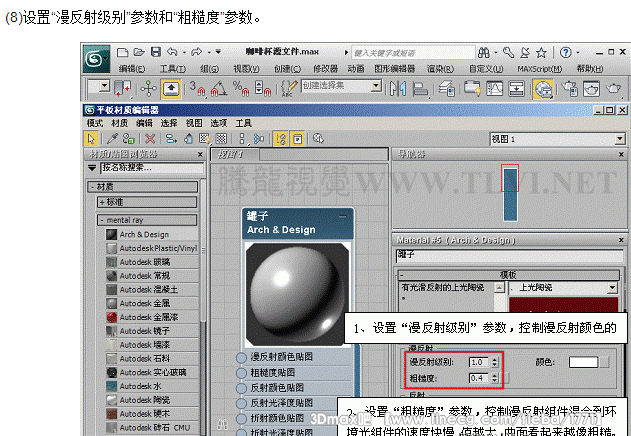Image resolution: width=631 pixels, height=436 pixels.
Task: Open favorites star icon
Action: coord(541,52)
